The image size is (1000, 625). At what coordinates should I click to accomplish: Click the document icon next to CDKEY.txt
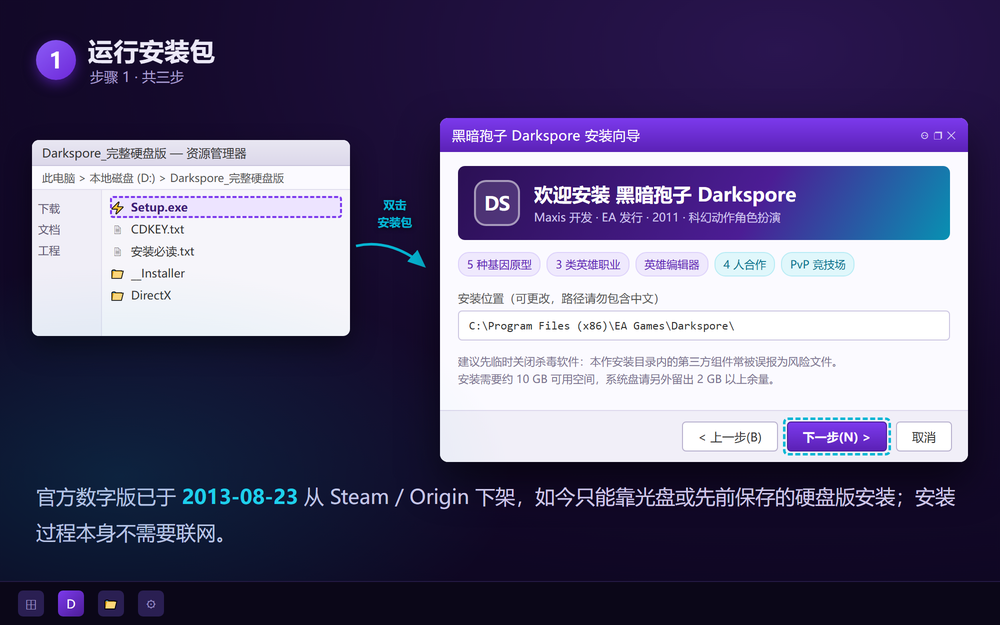pyautogui.click(x=117, y=230)
